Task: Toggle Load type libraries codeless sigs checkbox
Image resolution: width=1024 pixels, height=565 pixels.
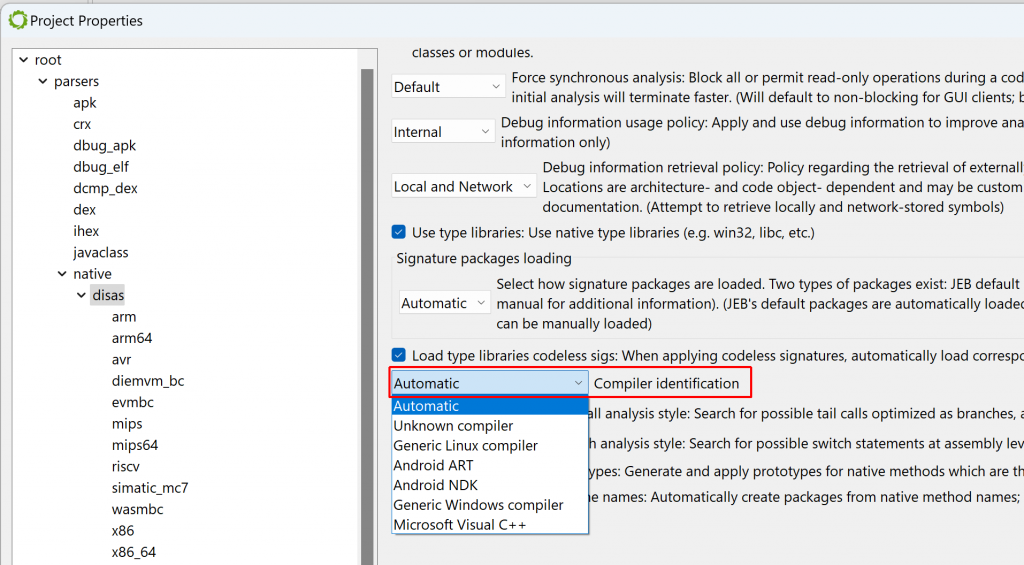Action: [399, 355]
